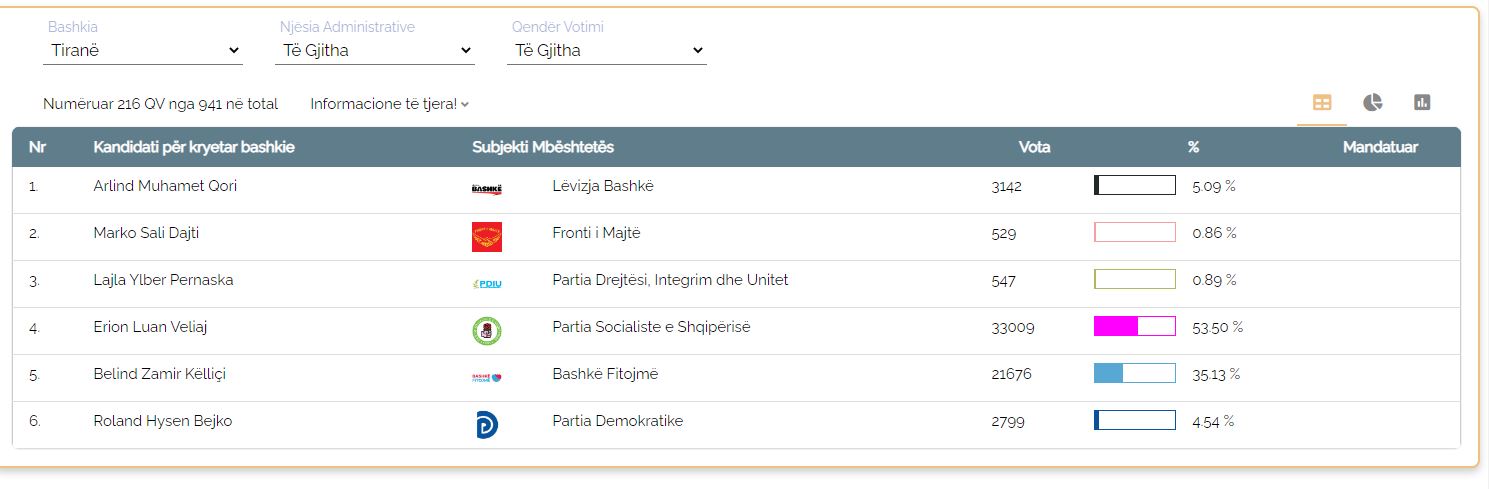Click party name Lëvizja Bashkë
The width and height of the screenshot is (1489, 489).
pos(603,186)
